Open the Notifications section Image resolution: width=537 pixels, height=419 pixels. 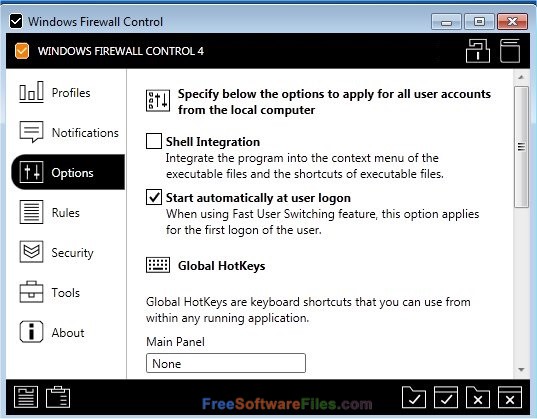(68, 133)
